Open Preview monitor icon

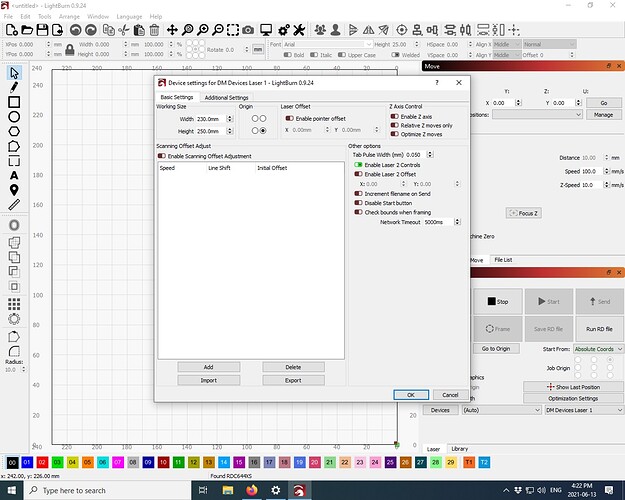266,30
